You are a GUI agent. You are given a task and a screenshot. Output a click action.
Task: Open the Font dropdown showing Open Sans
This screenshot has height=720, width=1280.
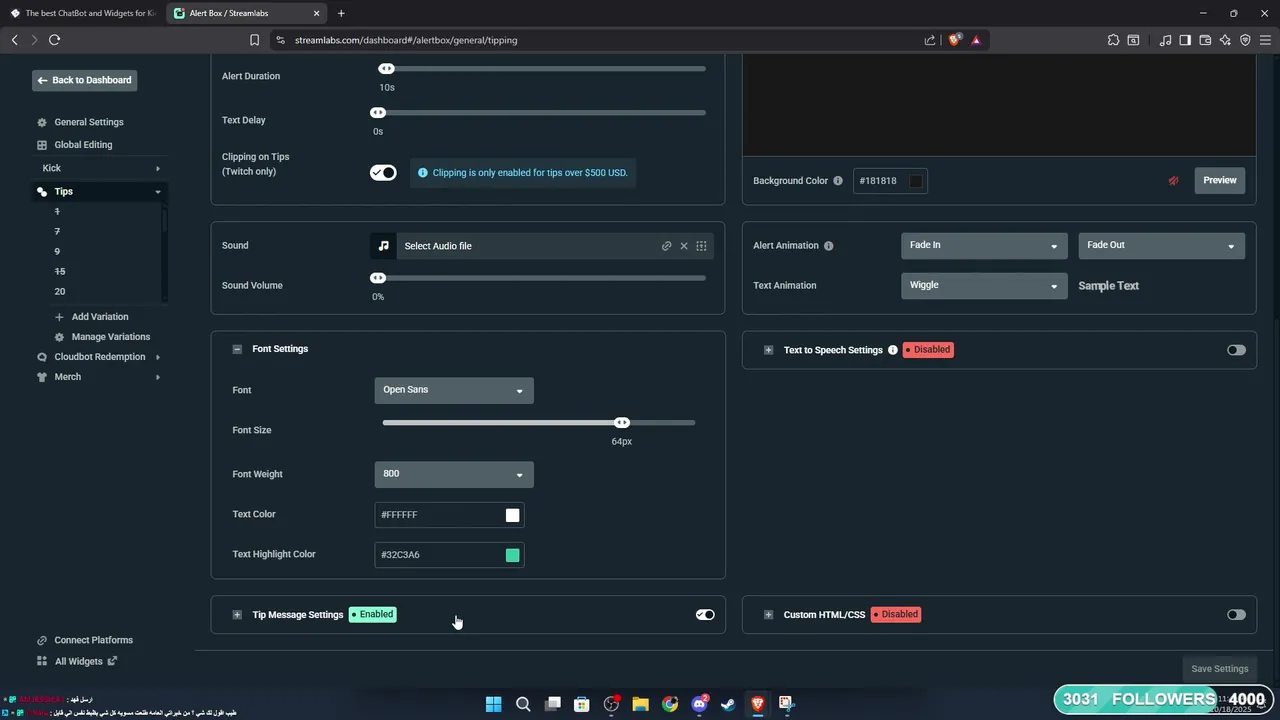[454, 390]
